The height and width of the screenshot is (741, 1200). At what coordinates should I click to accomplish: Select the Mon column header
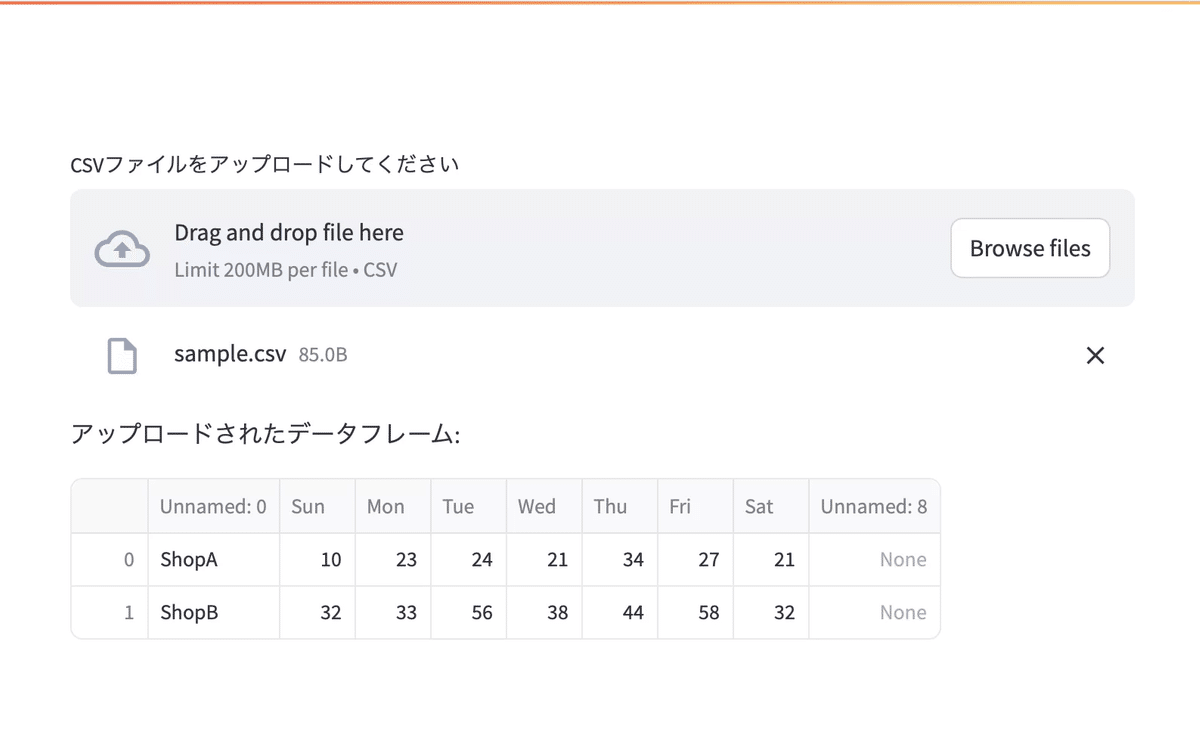pyautogui.click(x=385, y=506)
